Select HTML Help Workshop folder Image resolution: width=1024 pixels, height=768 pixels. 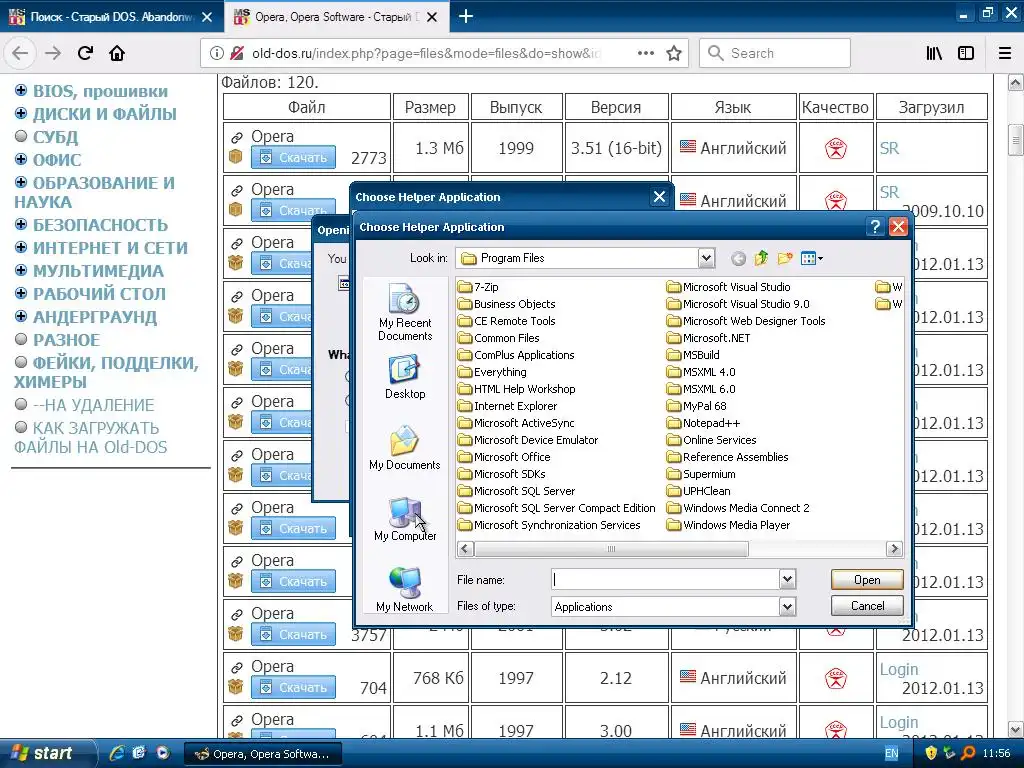tap(517, 389)
